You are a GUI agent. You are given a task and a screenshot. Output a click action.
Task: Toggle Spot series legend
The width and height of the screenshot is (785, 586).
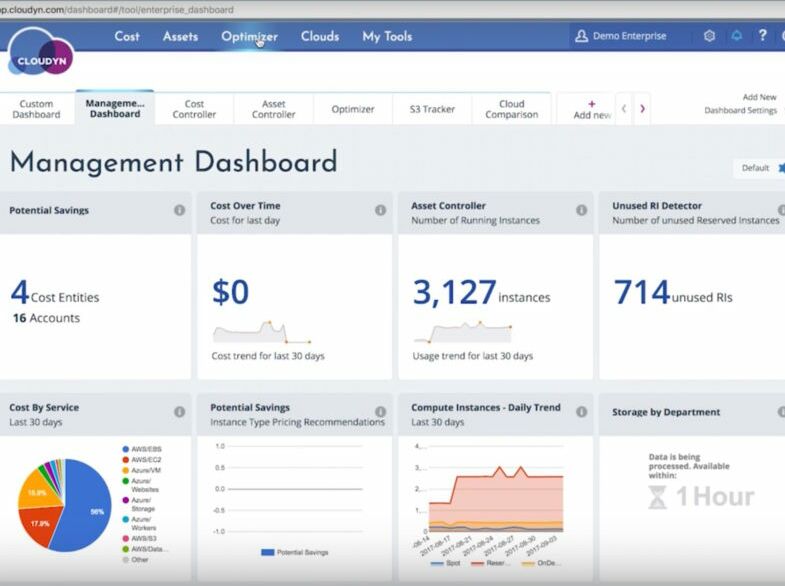[446, 563]
